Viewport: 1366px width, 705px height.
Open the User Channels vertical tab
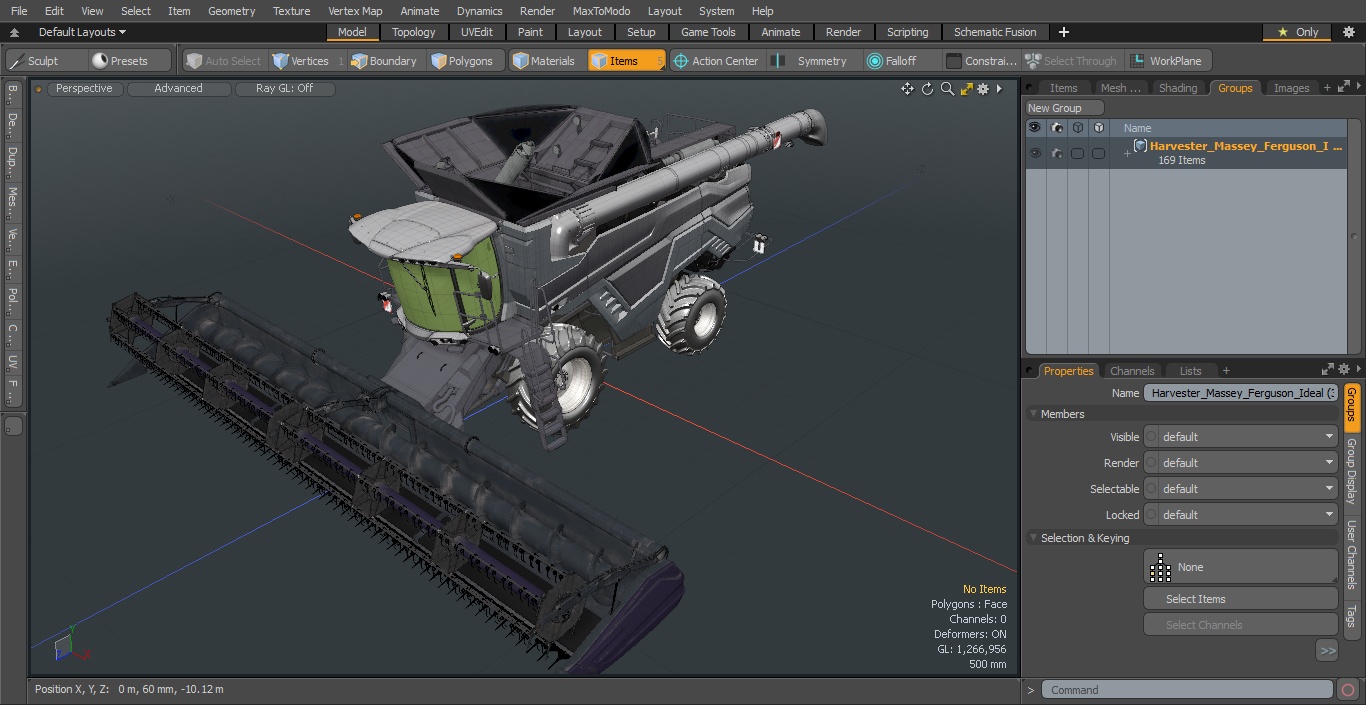(1352, 554)
